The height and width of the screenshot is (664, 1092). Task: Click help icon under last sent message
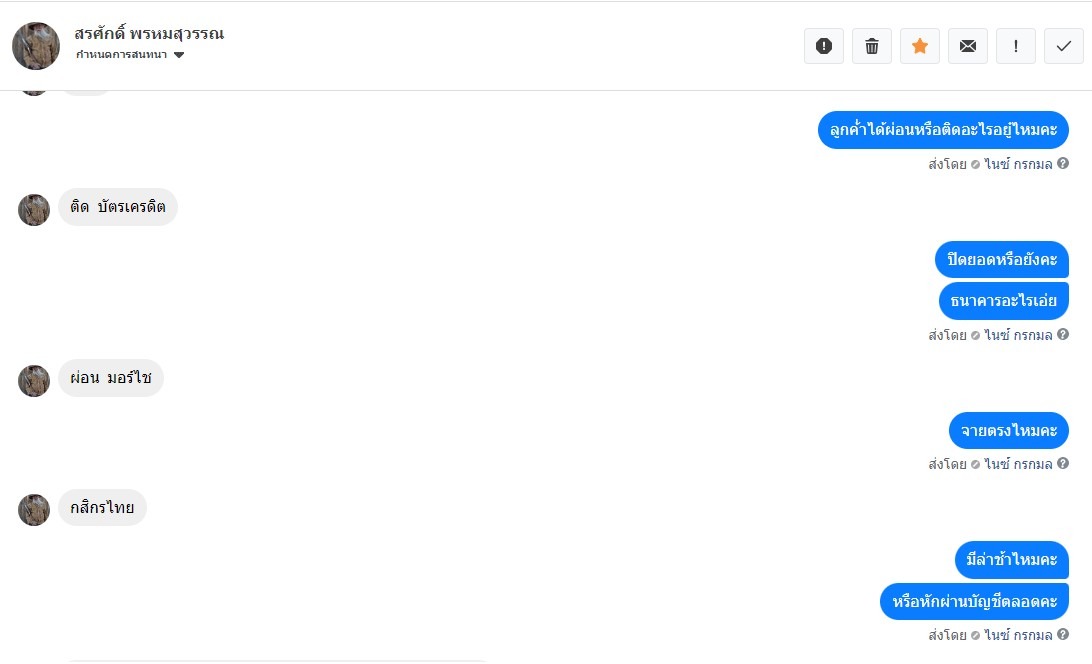point(1063,635)
